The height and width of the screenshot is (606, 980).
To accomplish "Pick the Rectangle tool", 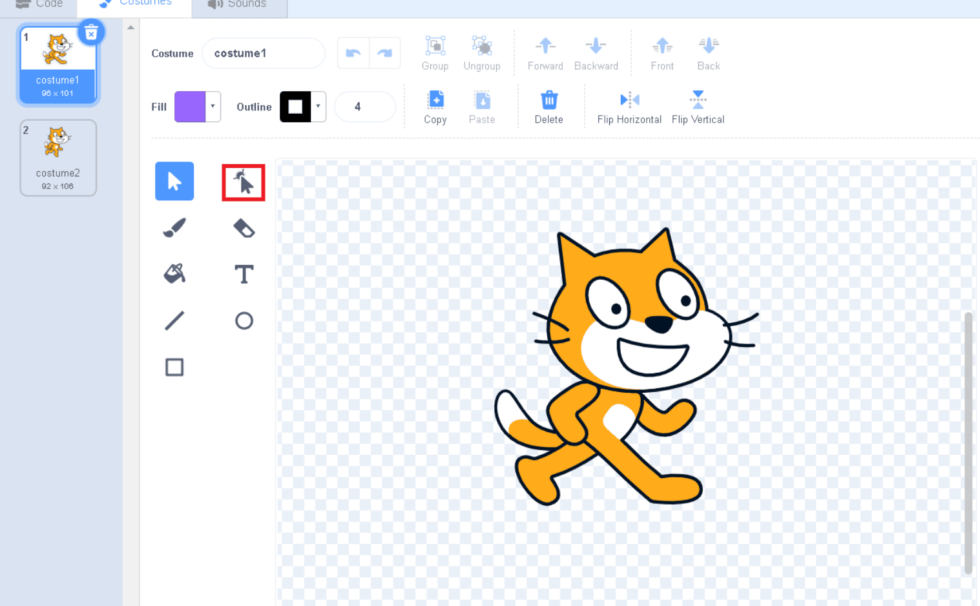I will pos(173,367).
